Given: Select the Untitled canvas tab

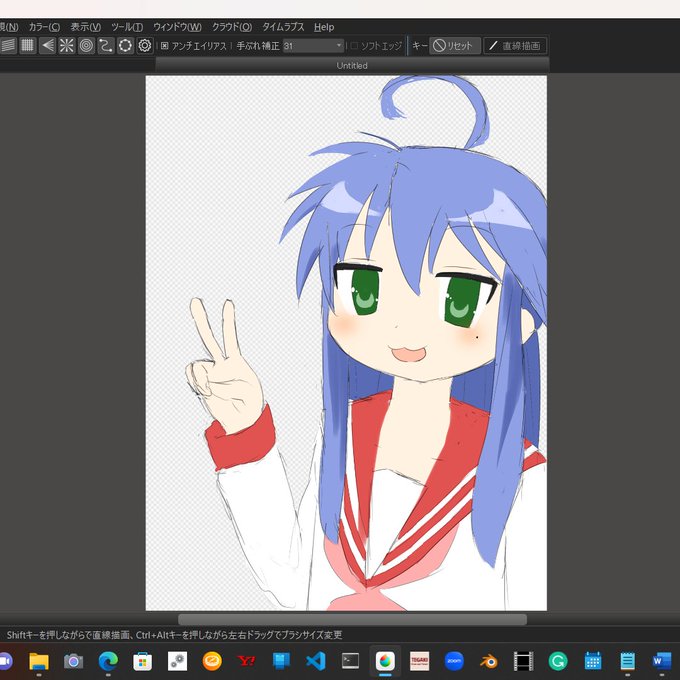Looking at the screenshot, I should (x=352, y=65).
